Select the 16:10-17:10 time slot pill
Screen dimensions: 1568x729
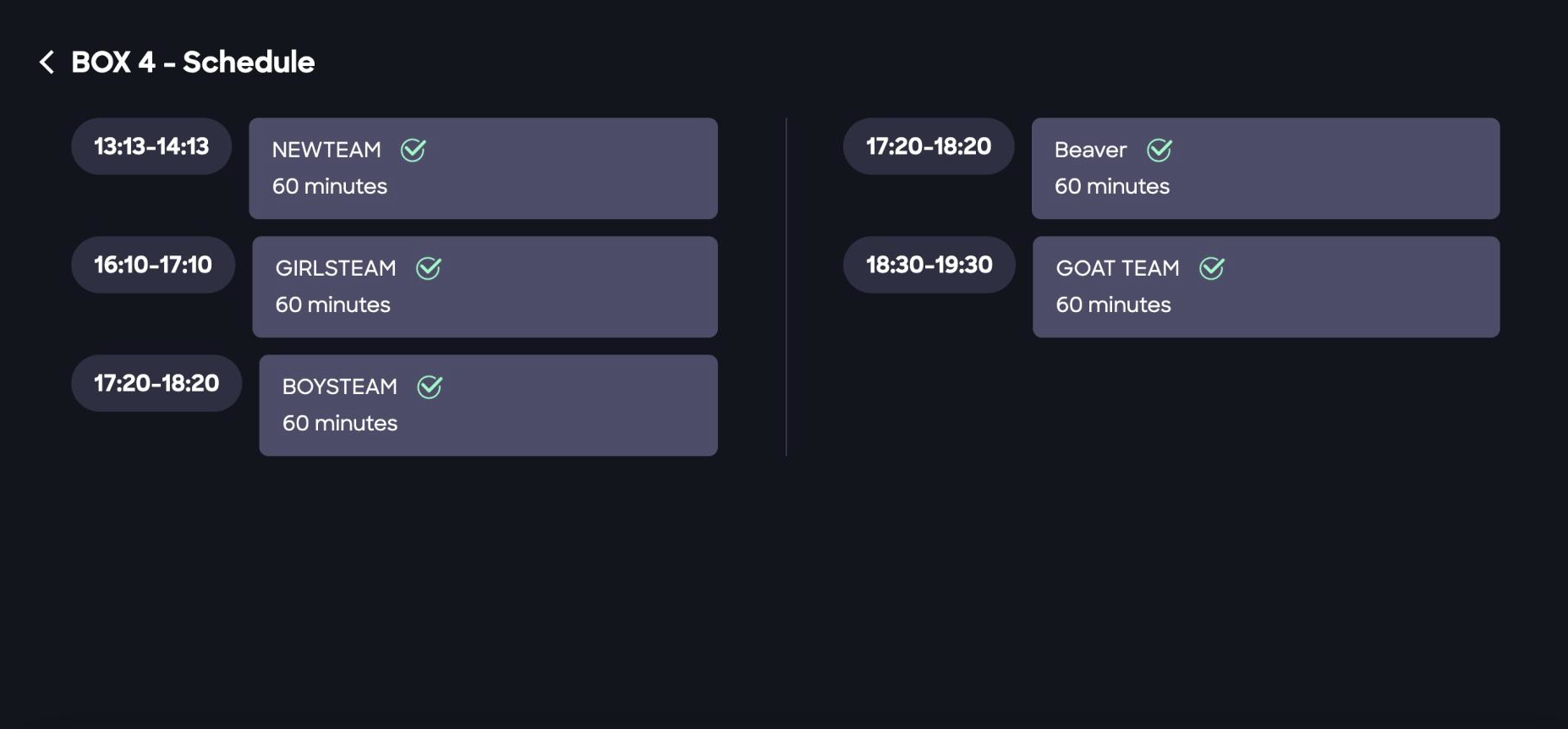pyautogui.click(x=153, y=265)
